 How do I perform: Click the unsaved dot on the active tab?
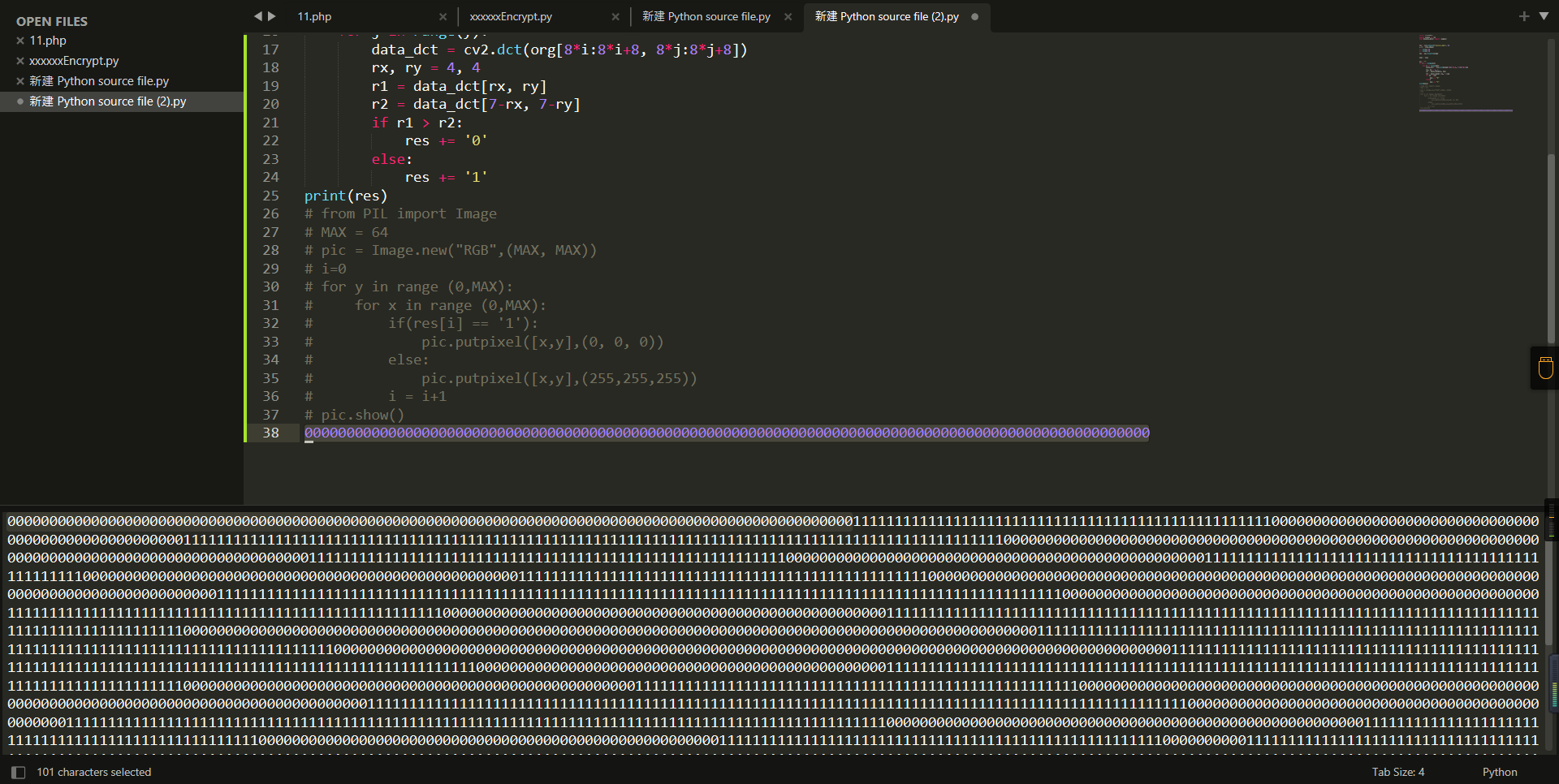tap(974, 16)
